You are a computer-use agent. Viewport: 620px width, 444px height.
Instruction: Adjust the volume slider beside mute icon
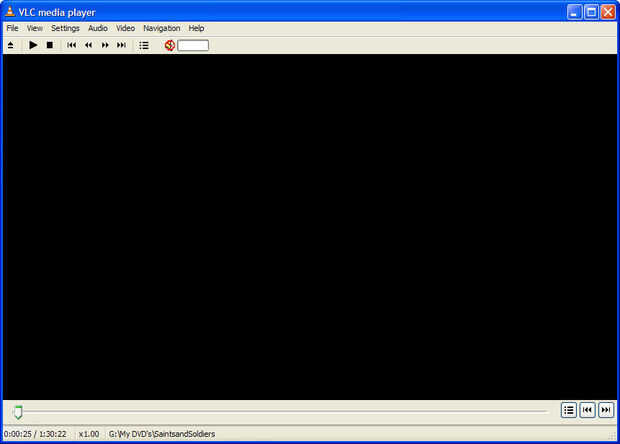click(193, 45)
